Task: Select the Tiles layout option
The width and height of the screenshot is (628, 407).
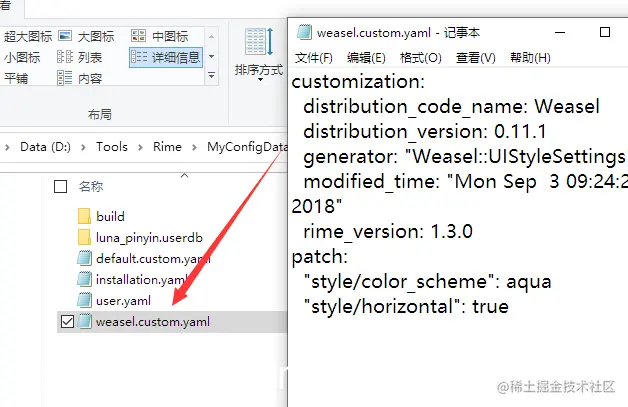Action: coord(16,78)
